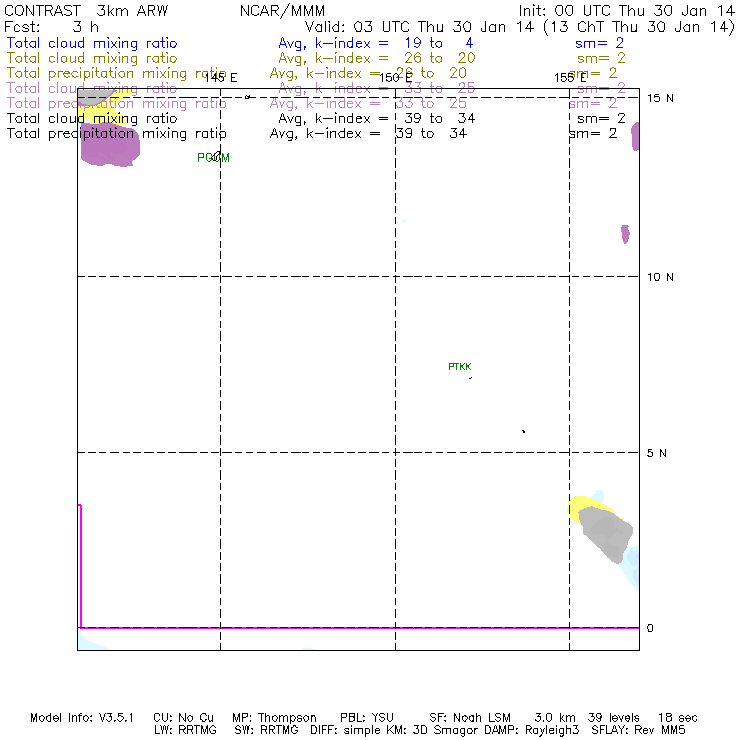Click olive 'Total cloud mixing ratio' legend line
This screenshot has height=740, width=740.
pyautogui.click(x=92, y=58)
